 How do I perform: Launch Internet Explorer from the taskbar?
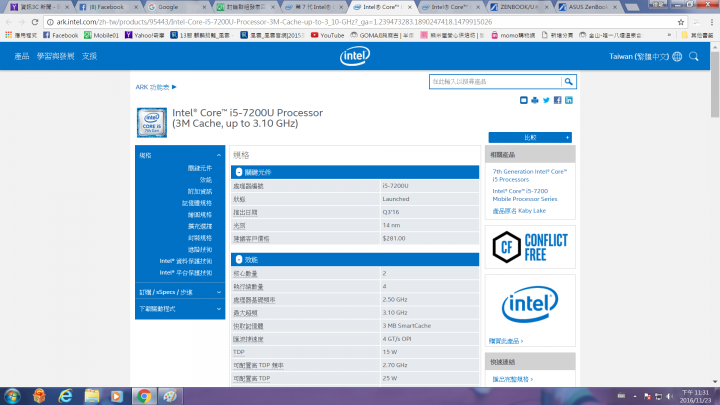pos(66,396)
